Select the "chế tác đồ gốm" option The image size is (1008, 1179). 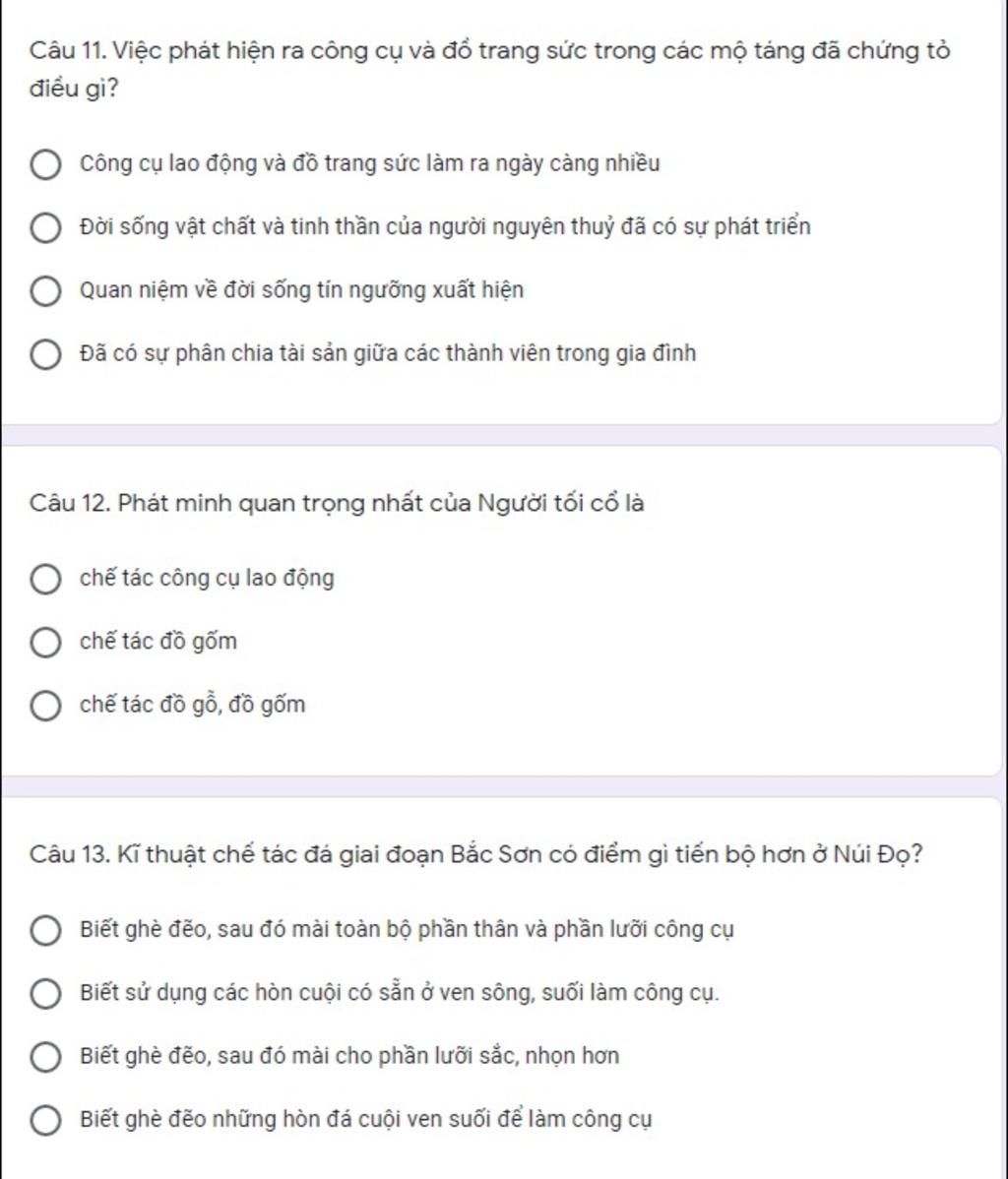point(45,642)
